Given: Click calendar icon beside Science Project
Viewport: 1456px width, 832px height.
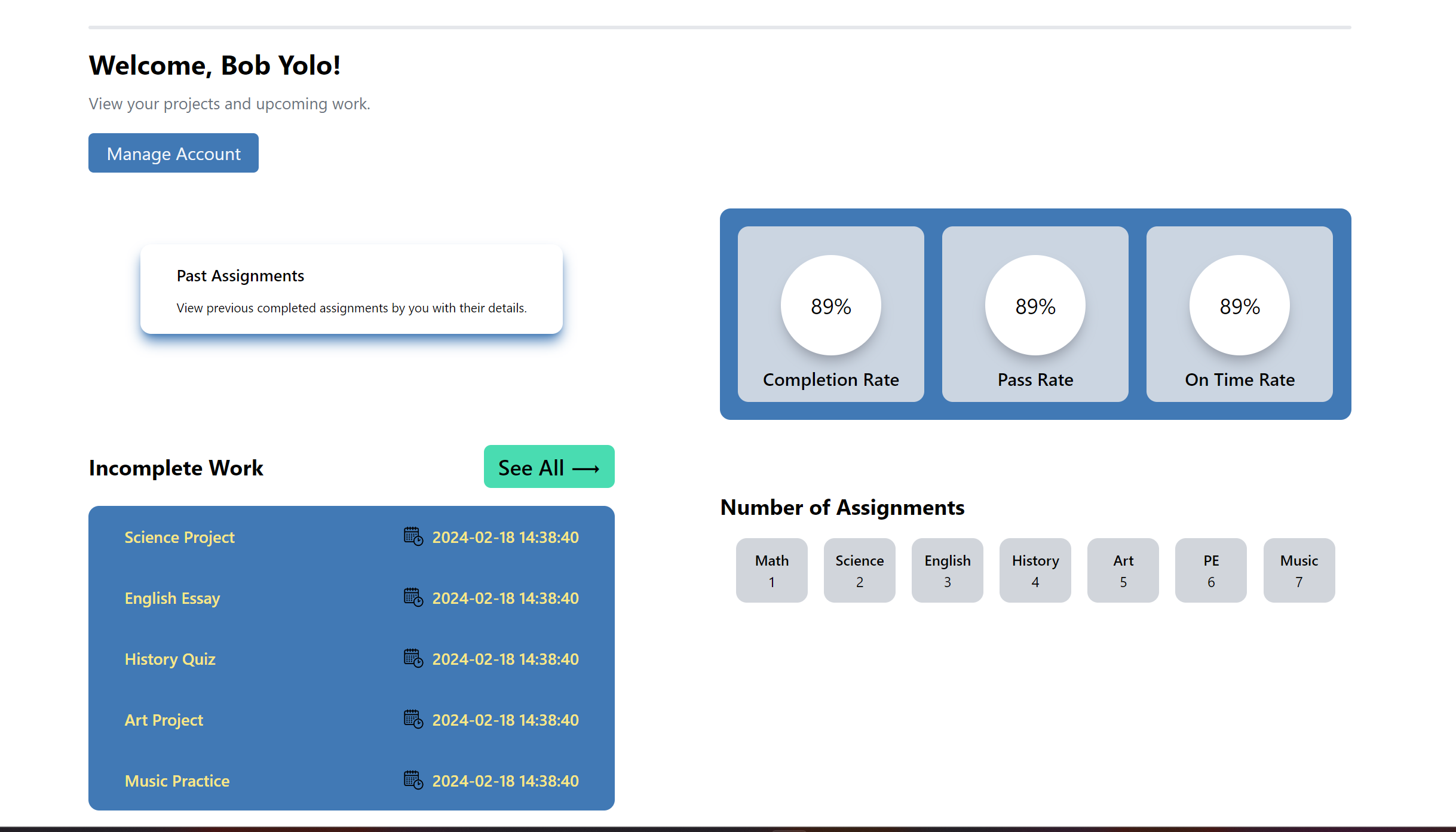Looking at the screenshot, I should [x=413, y=536].
